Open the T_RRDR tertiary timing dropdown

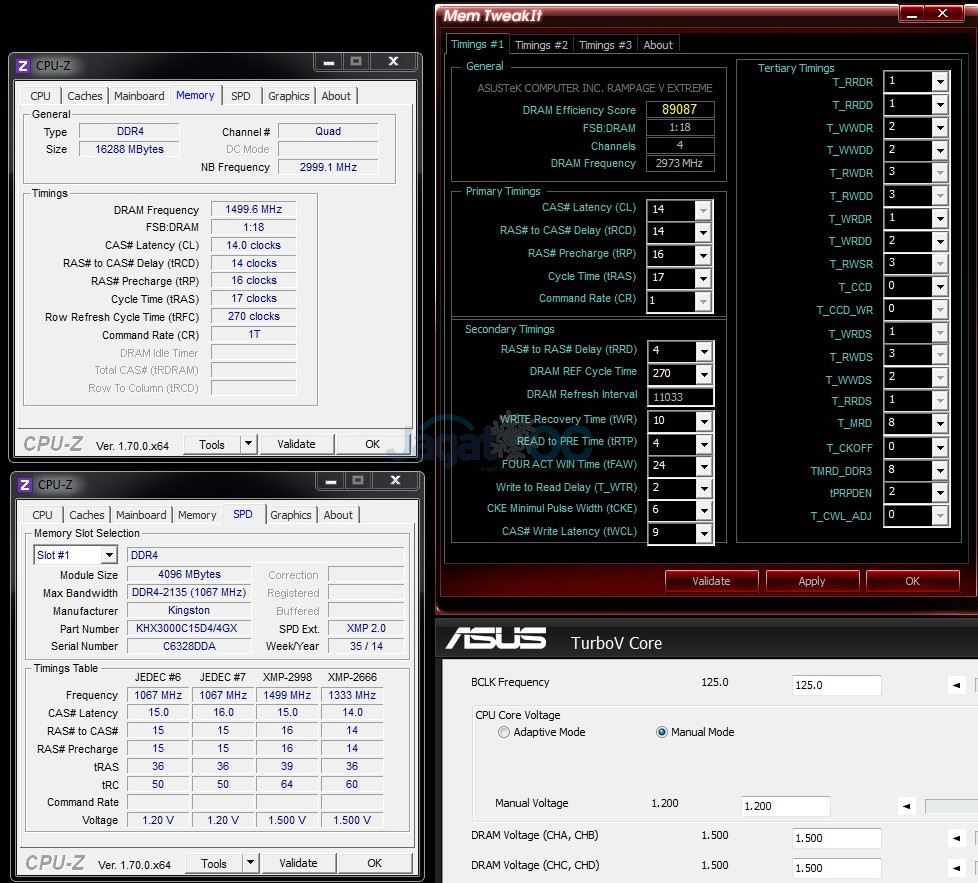tap(940, 82)
